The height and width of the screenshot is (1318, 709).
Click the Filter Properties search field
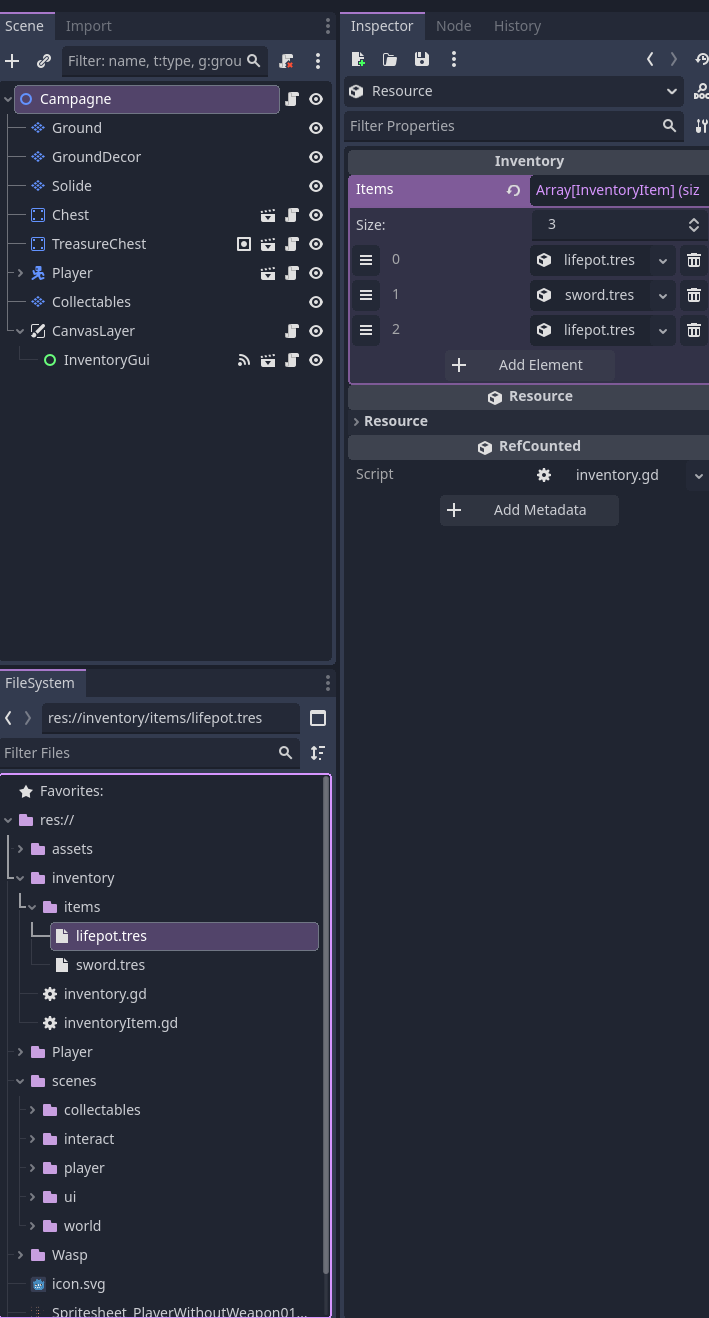pos(503,126)
